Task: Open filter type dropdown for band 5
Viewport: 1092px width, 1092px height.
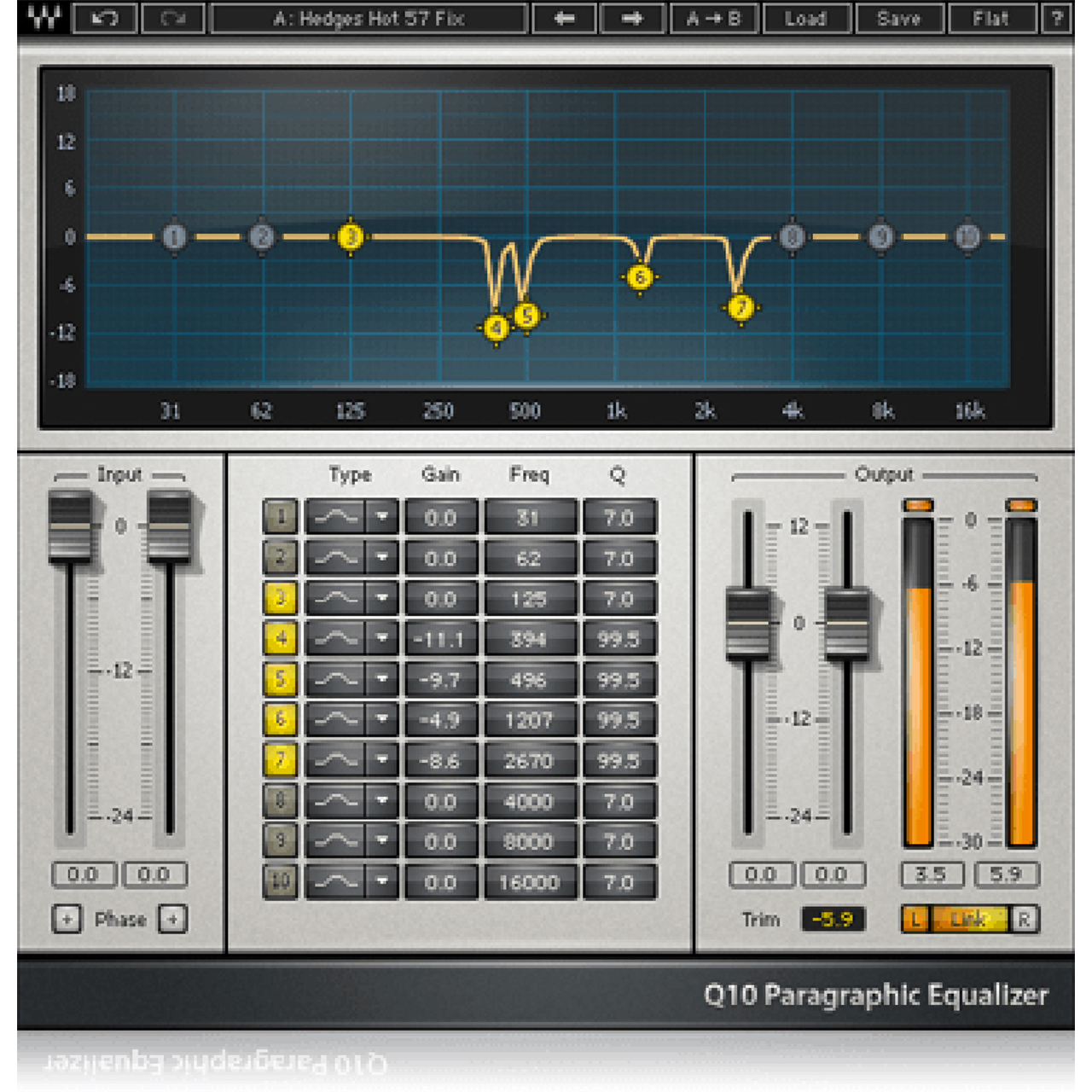Action: (x=381, y=679)
